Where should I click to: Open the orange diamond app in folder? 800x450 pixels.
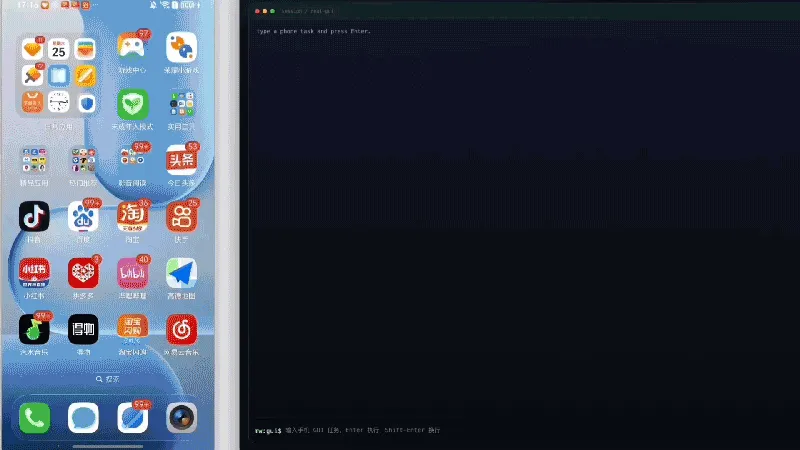(32, 49)
